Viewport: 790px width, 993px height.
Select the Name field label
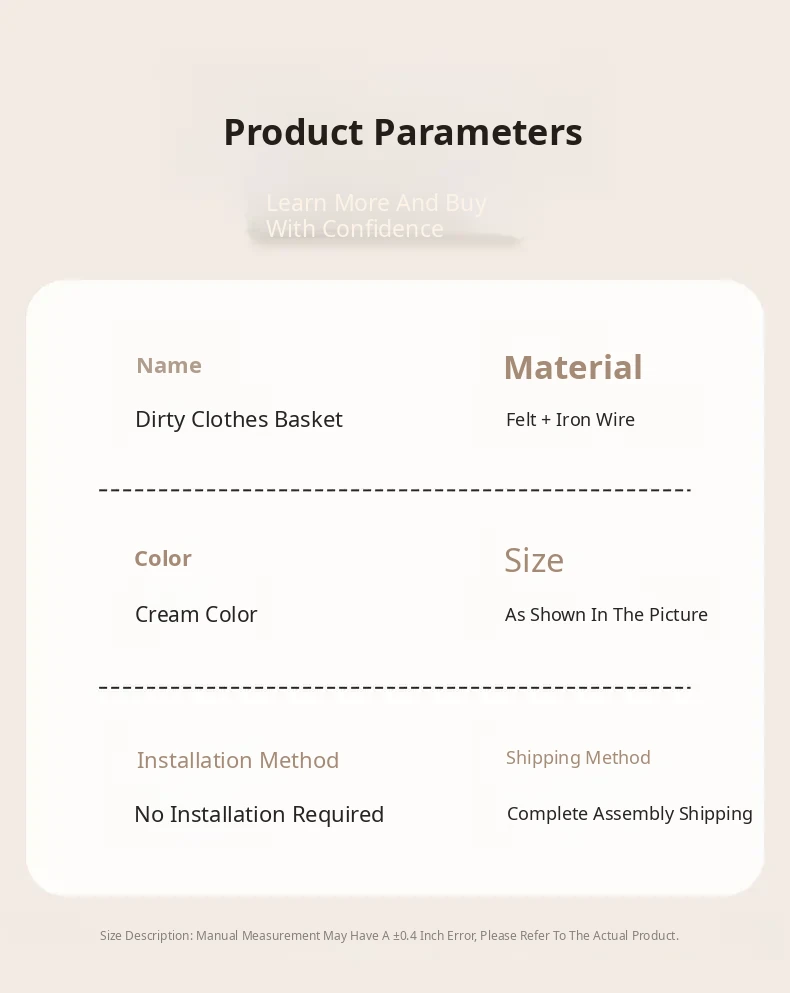pos(169,366)
